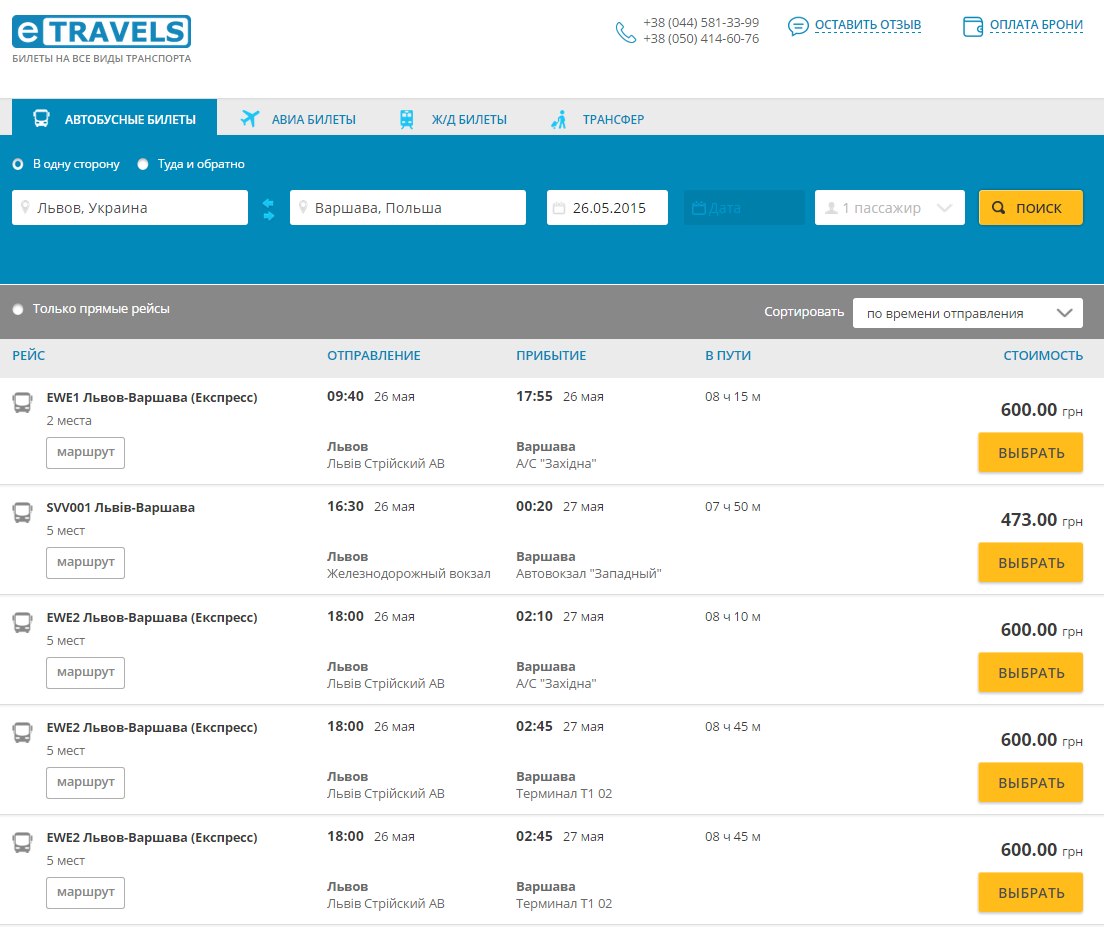Show маршрут for EWE2 arriving 02:10
The height and width of the screenshot is (927, 1104).
[x=85, y=672]
